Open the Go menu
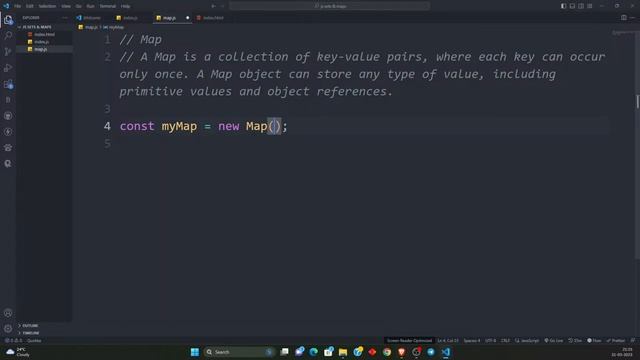This screenshot has height=360, width=640. 79,6
